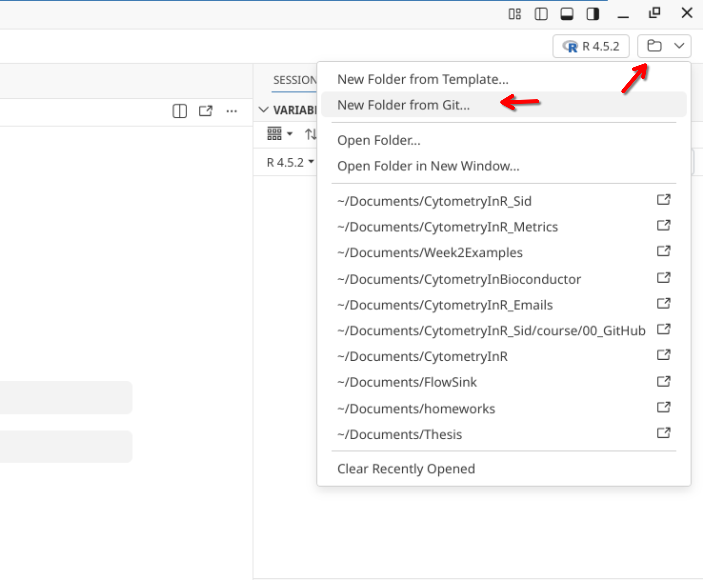Expand the folder switcher dropdown
This screenshot has width=703, height=580.
(665, 46)
